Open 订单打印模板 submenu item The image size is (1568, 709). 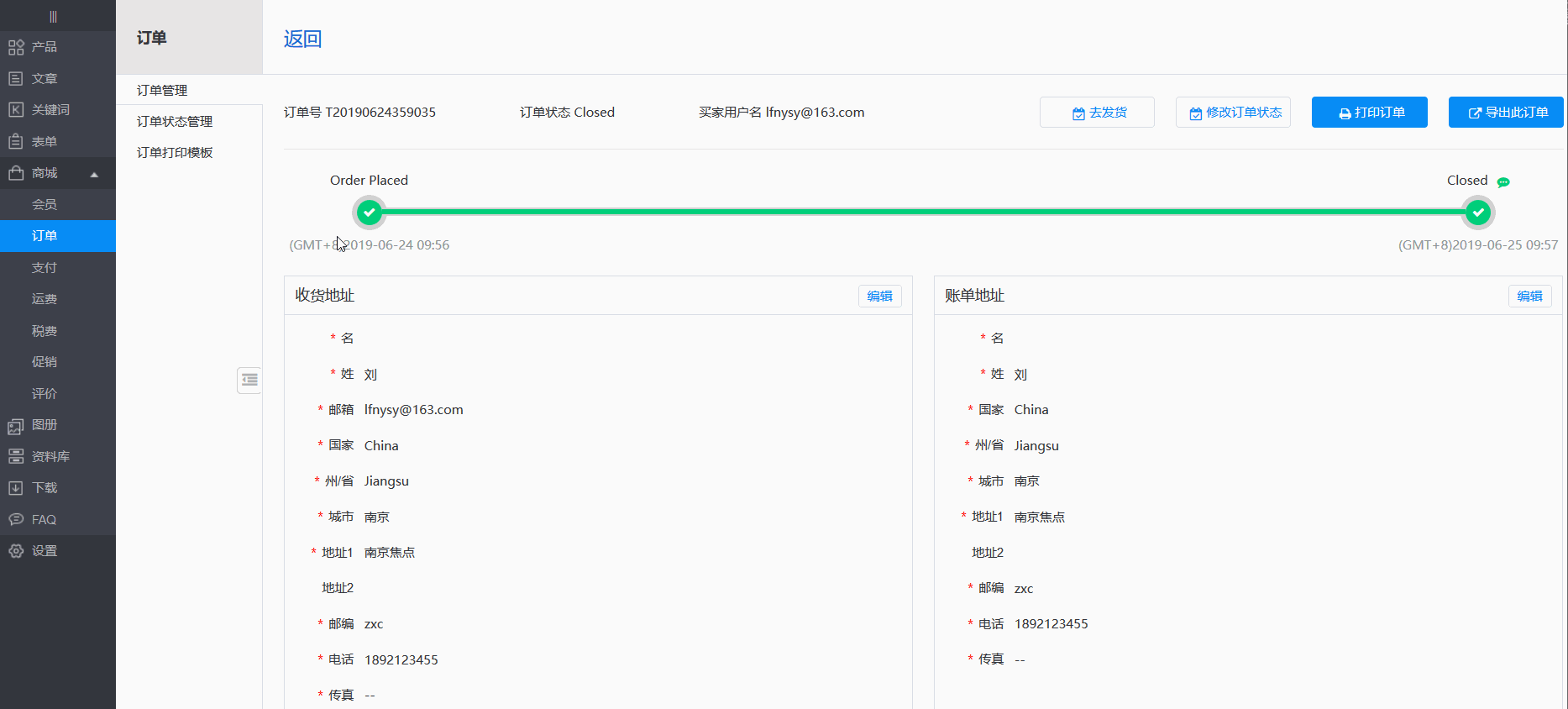coord(175,153)
